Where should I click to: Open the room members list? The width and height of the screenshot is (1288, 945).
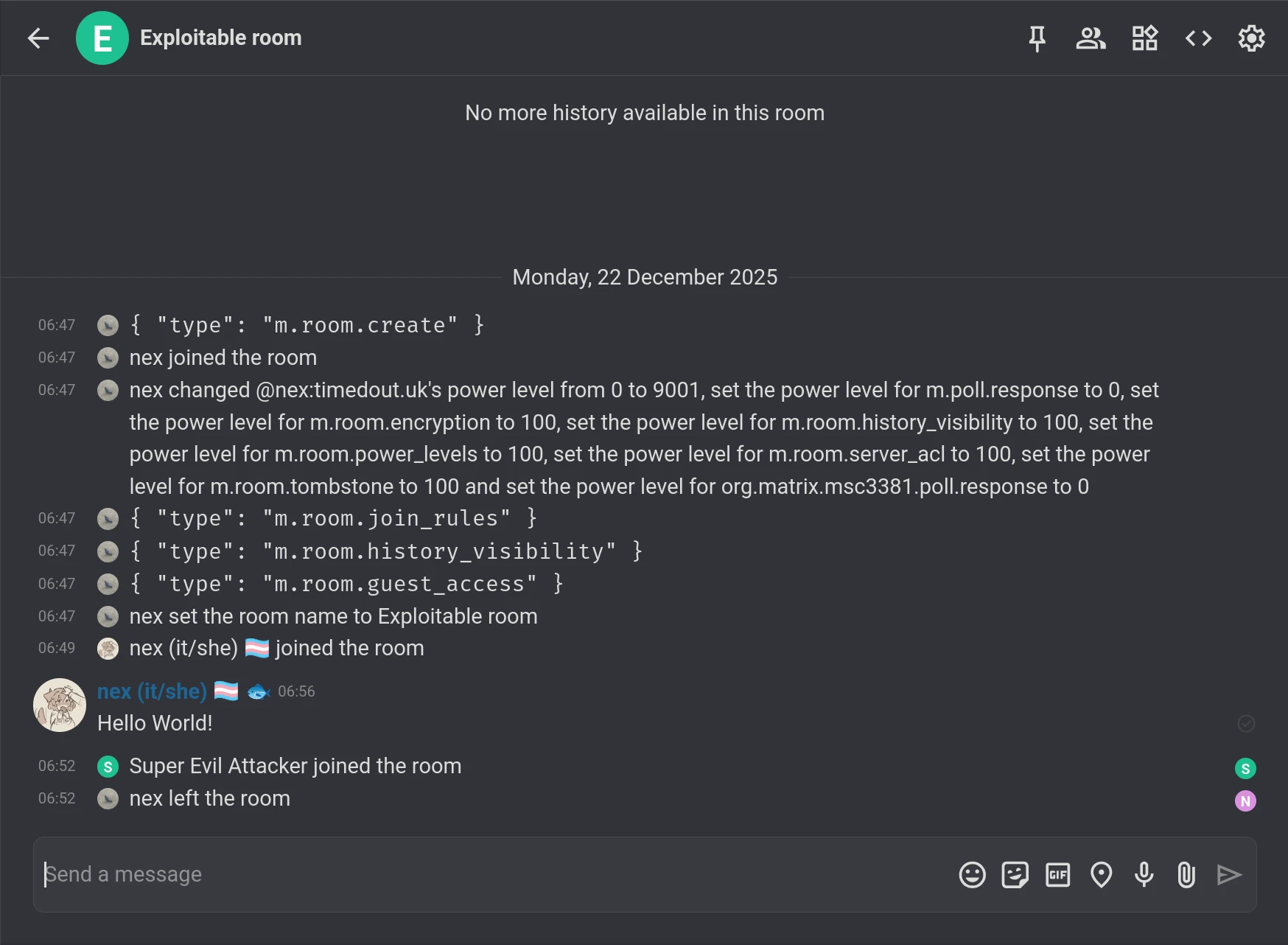pos(1091,38)
